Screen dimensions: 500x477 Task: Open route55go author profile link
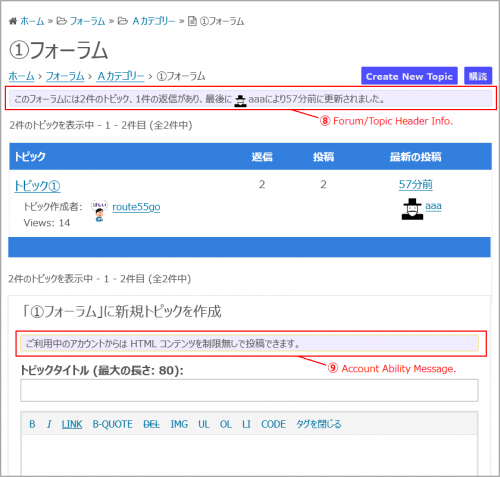pos(136,207)
